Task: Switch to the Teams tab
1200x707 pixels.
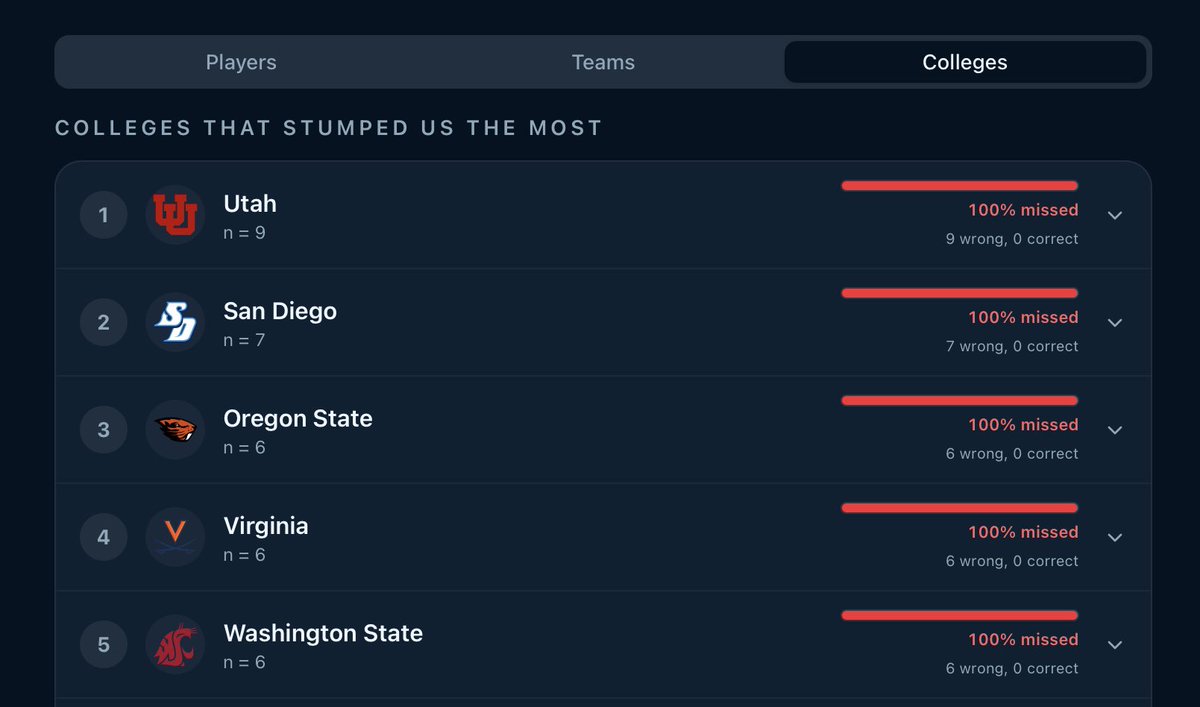Action: [603, 62]
